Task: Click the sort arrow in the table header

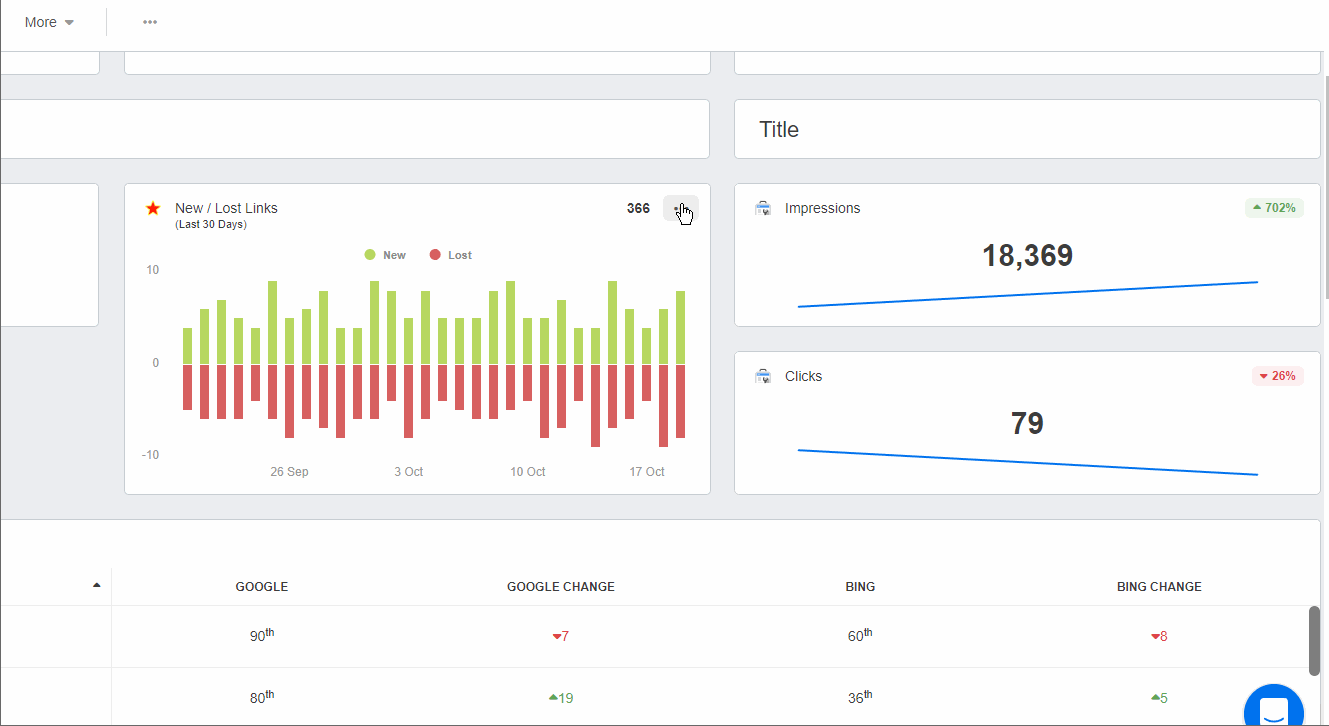Action: coord(97,585)
